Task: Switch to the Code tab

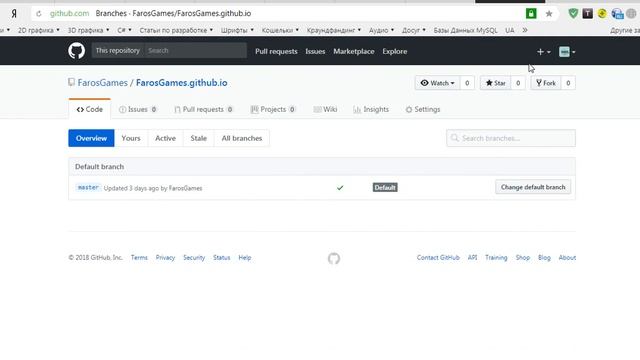Action: click(89, 109)
